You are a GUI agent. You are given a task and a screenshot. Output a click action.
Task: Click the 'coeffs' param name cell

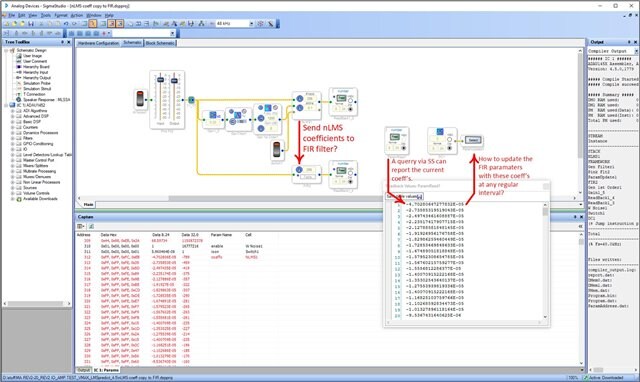[x=216, y=257]
